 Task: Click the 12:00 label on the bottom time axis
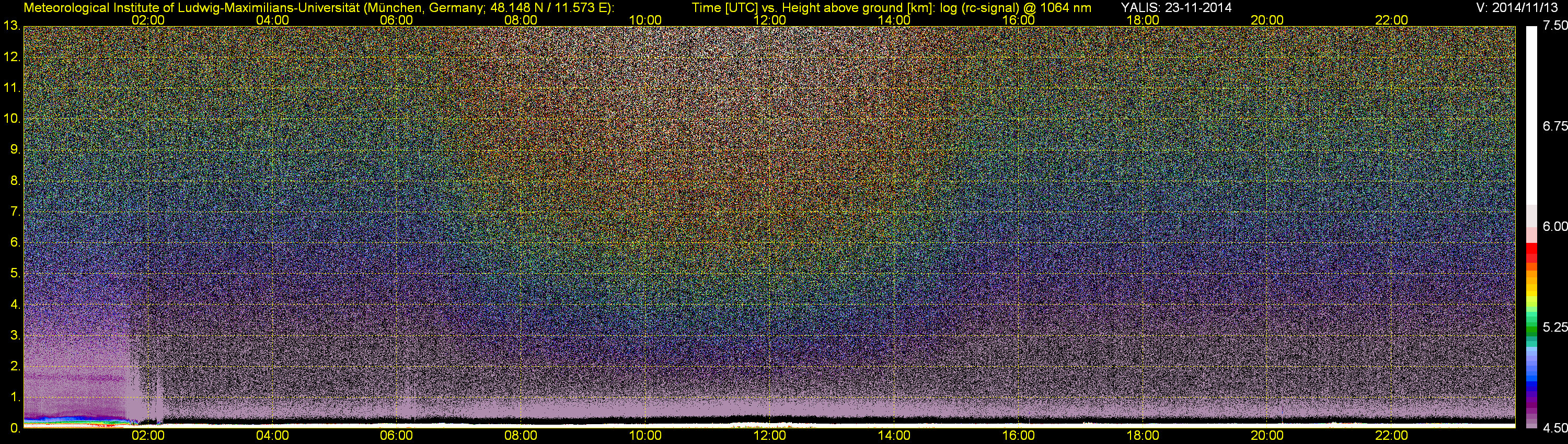click(x=769, y=436)
